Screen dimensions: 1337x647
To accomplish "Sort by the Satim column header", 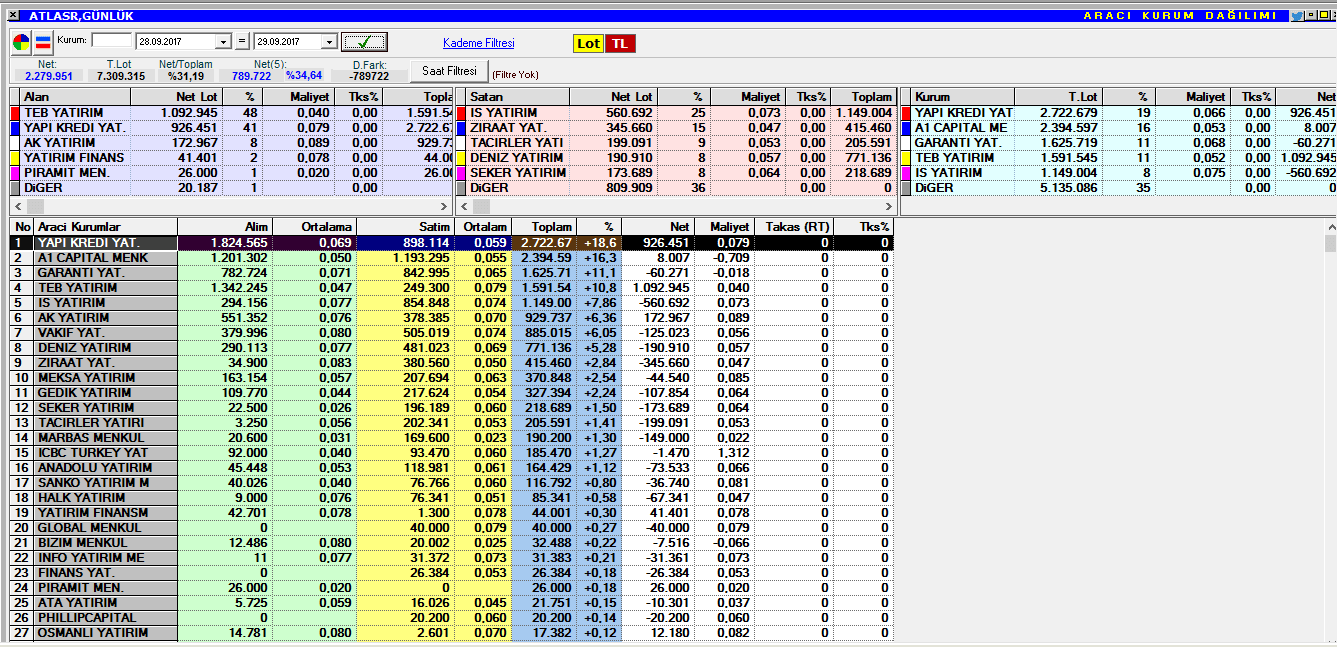I will 405,227.
